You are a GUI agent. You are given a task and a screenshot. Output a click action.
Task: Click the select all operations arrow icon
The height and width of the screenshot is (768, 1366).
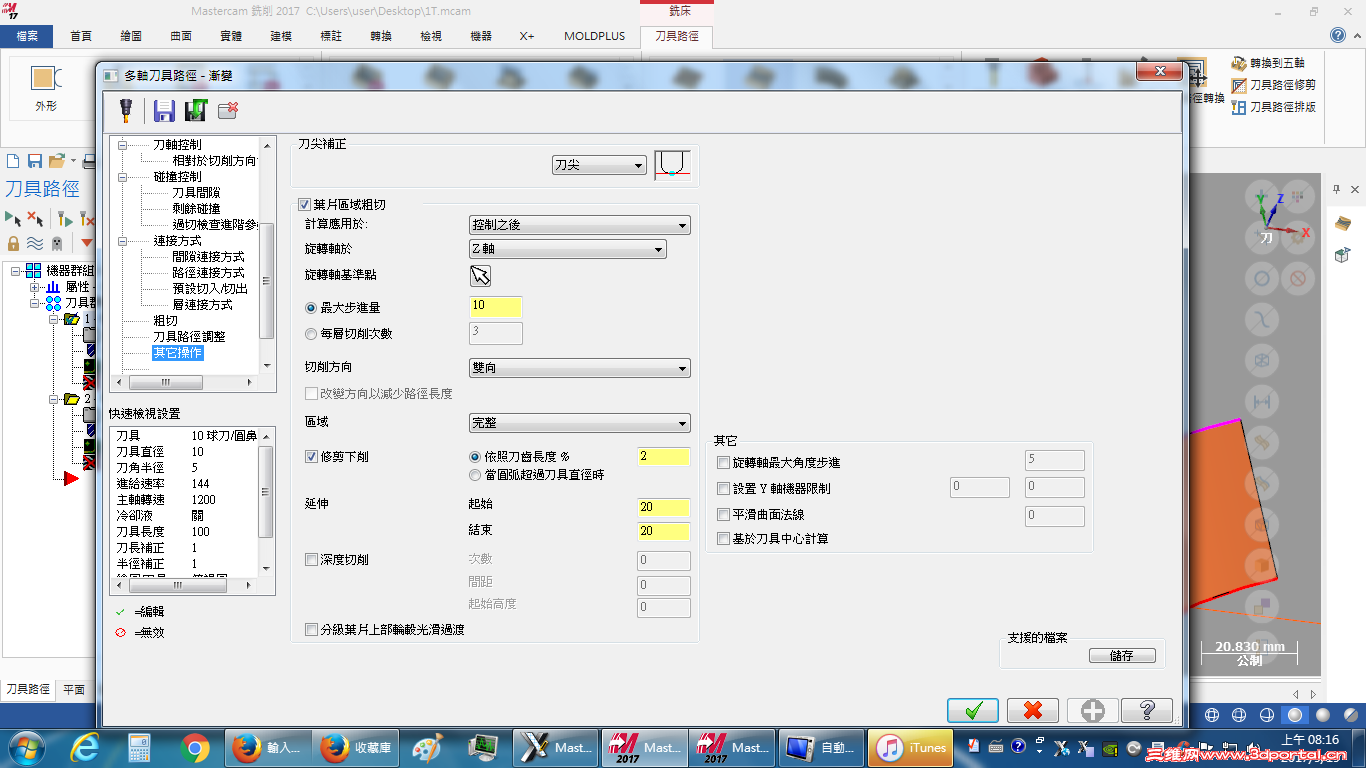pyautogui.click(x=13, y=218)
